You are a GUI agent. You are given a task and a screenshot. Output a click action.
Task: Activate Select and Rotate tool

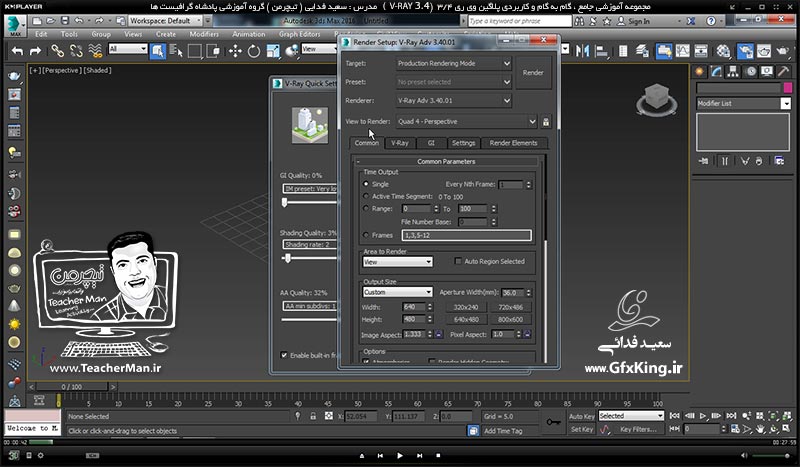(x=254, y=51)
